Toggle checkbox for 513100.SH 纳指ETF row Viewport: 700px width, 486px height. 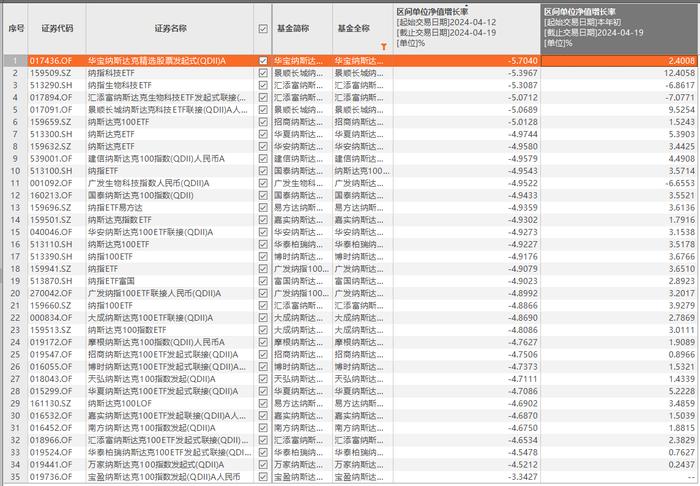coord(263,171)
